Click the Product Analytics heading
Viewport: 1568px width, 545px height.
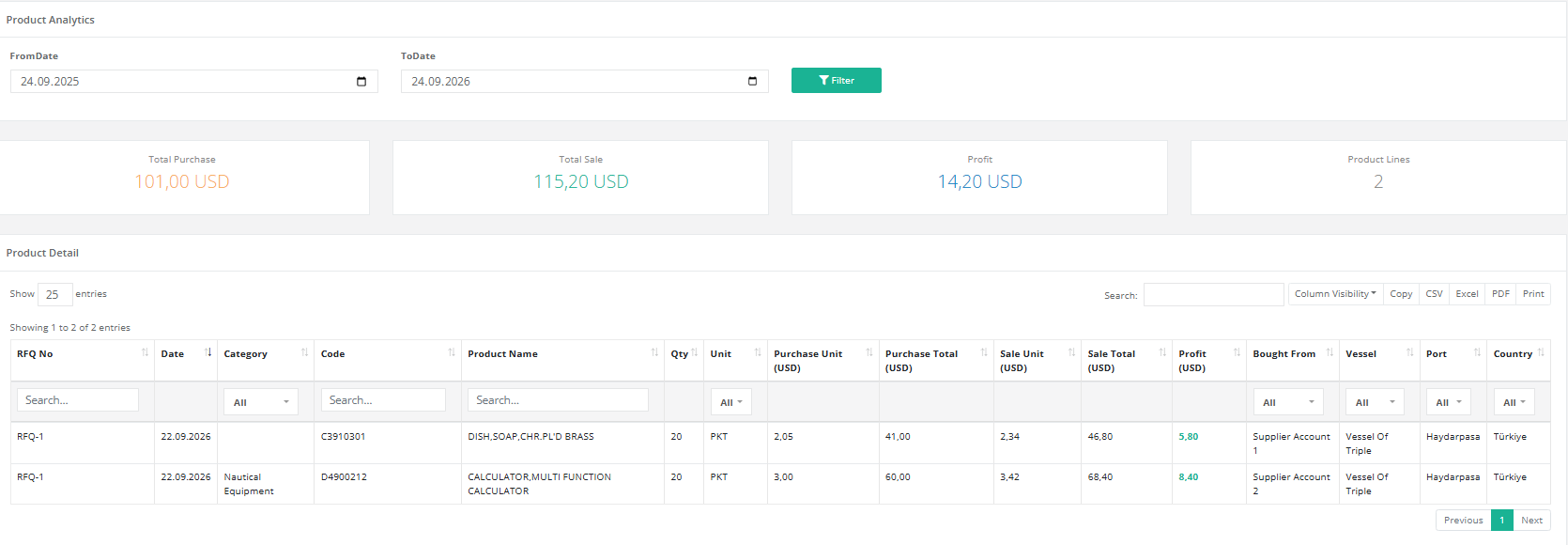50,20
